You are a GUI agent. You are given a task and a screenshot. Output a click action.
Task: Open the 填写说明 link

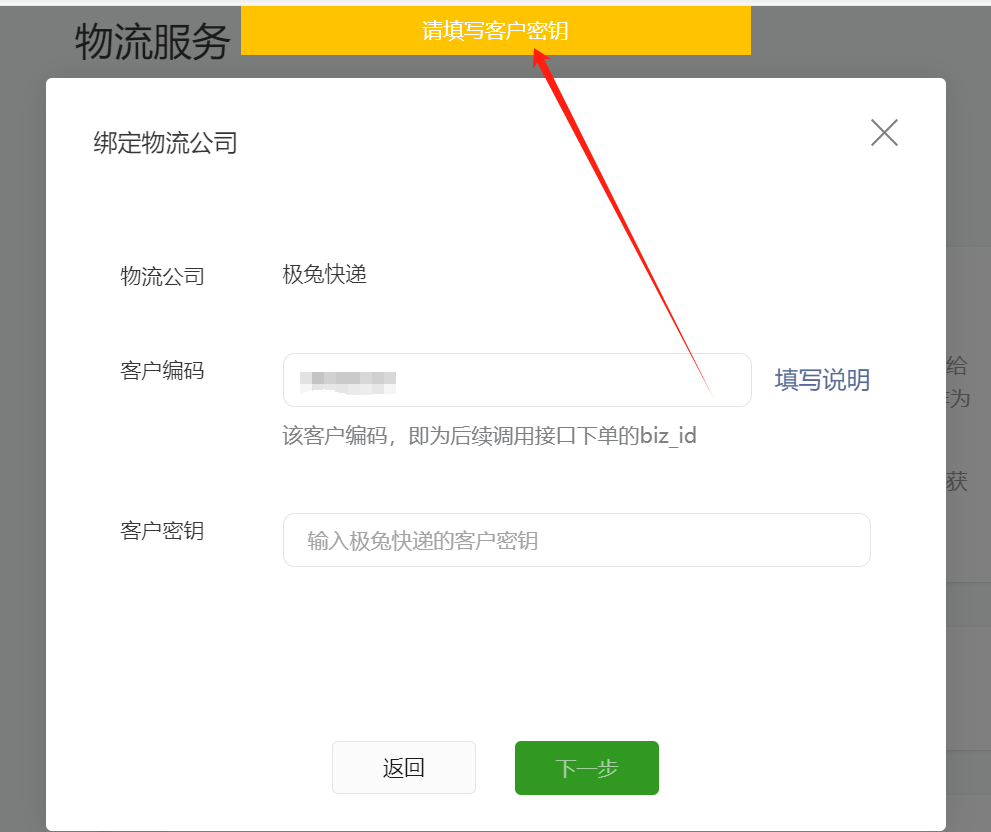[x=822, y=380]
